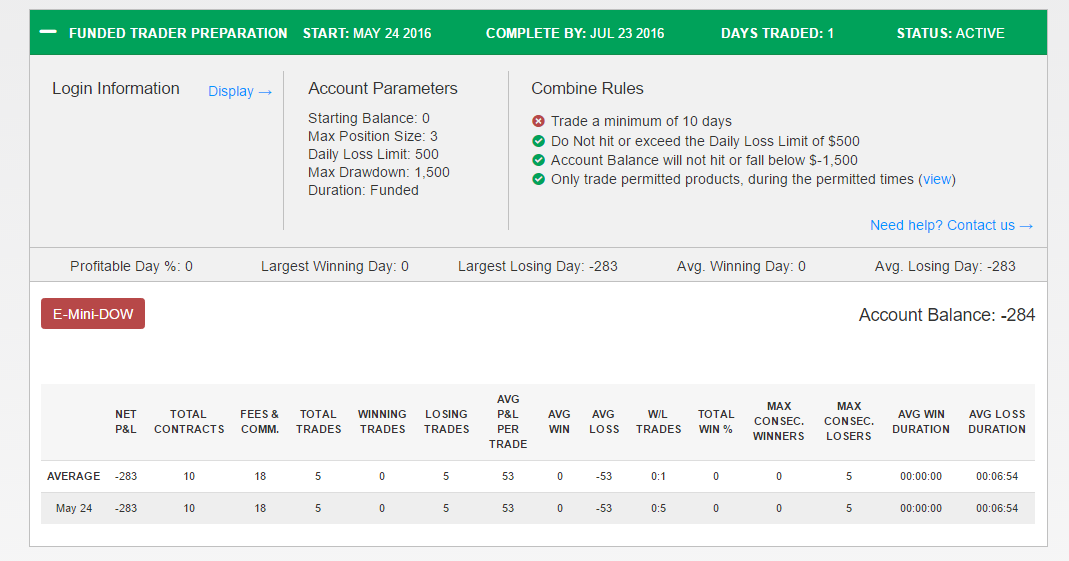Click the TOTAL WIN % column header
This screenshot has height=561, width=1069.
pyautogui.click(x=715, y=421)
